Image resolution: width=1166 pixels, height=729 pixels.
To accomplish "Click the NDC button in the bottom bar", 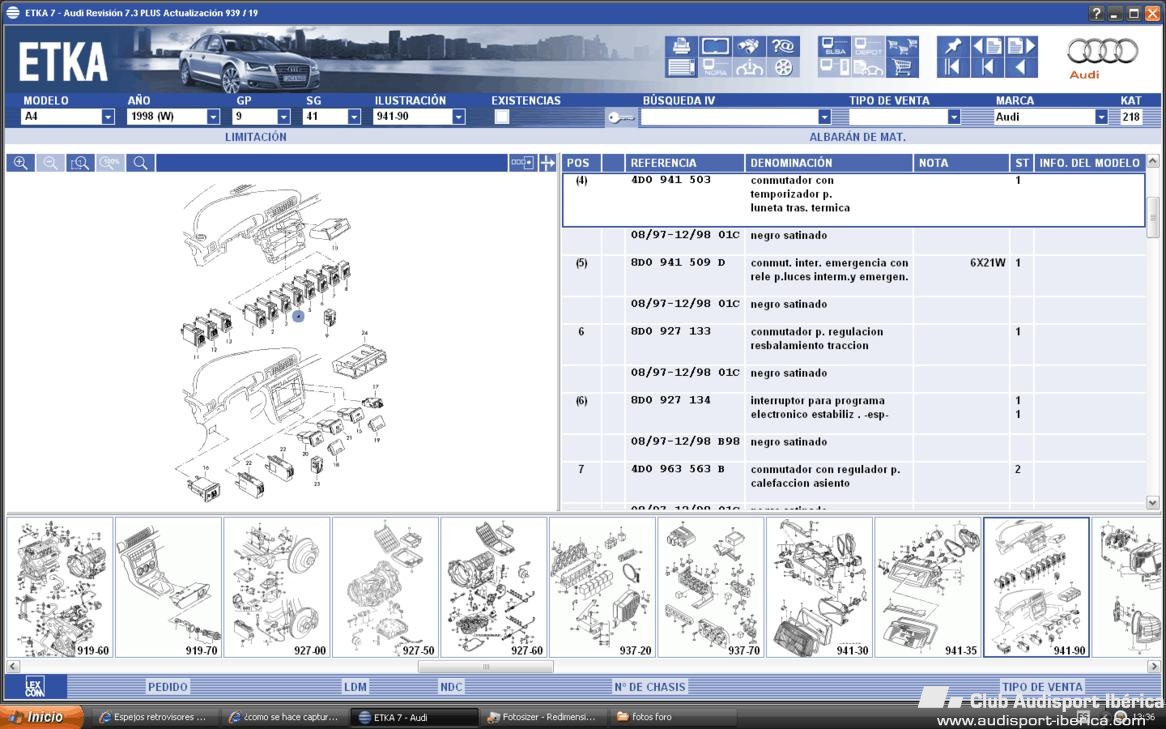I will click(451, 687).
